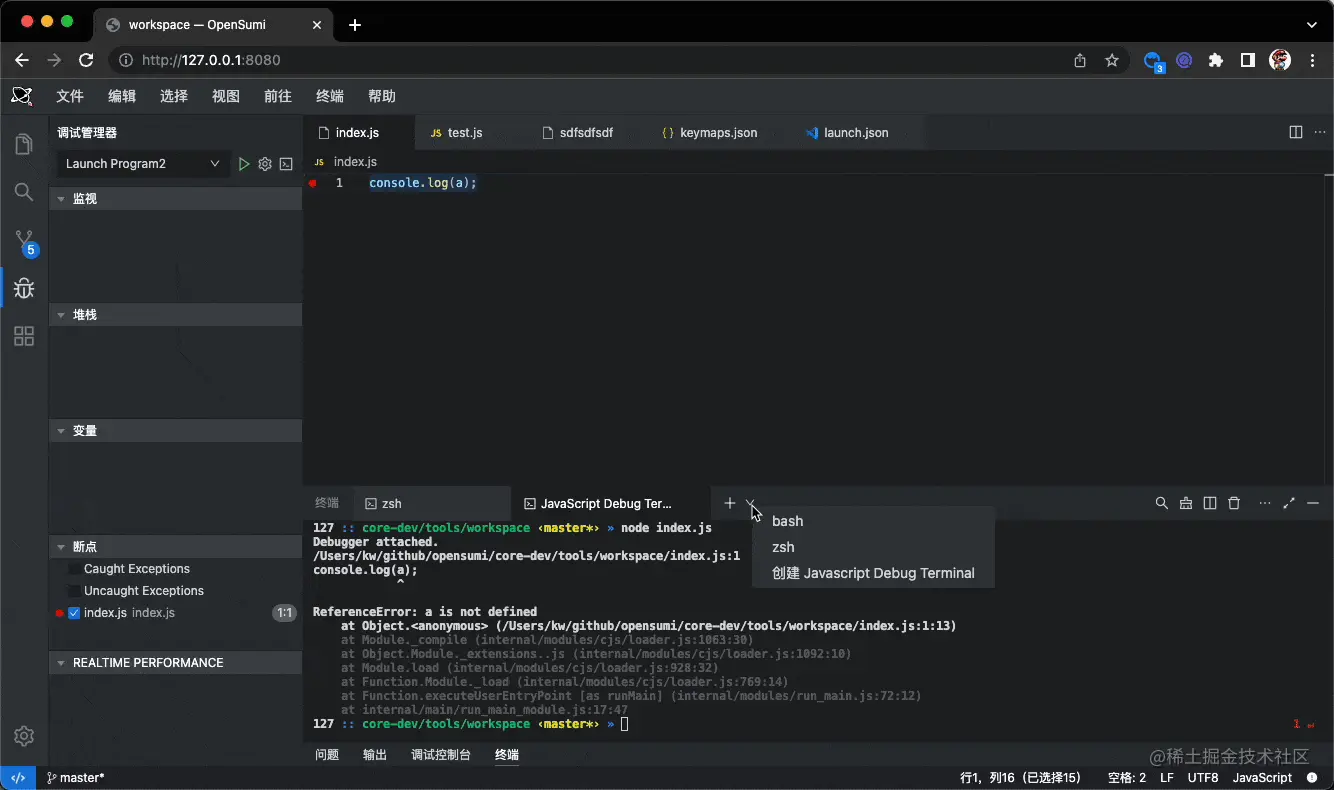Switch to the 调试控制台 debug console tab
The width and height of the screenshot is (1334, 790).
441,755
